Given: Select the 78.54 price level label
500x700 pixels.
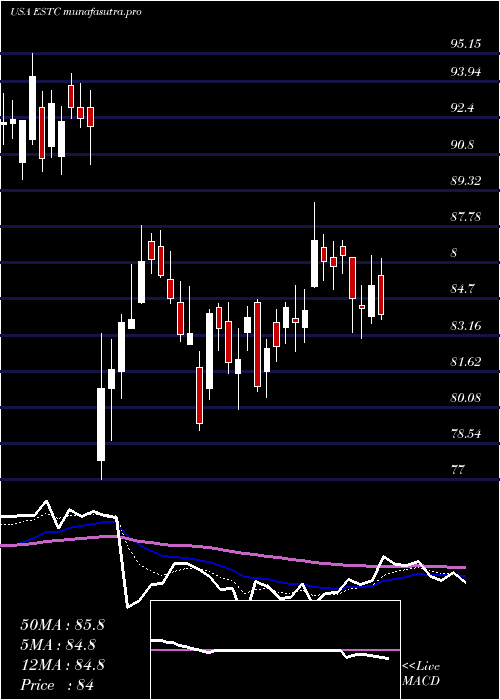Looking at the screenshot, I should (466, 433).
